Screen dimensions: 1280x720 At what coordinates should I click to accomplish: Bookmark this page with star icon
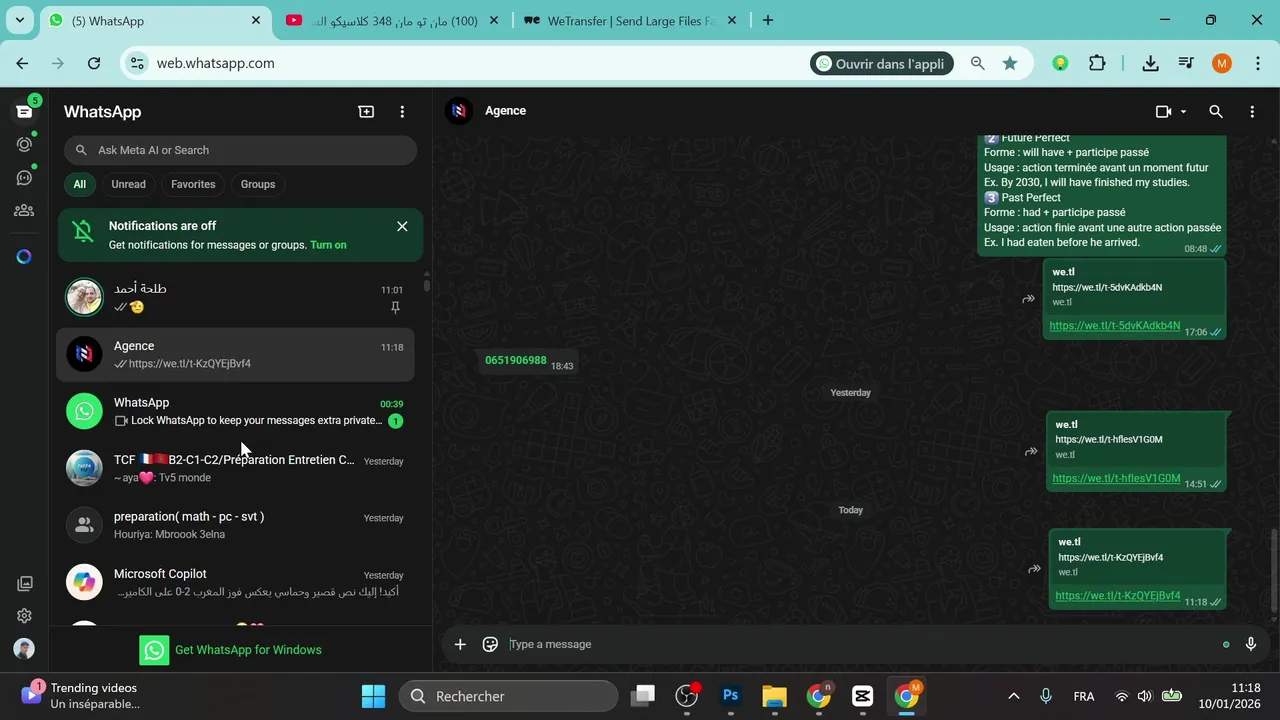[1010, 63]
